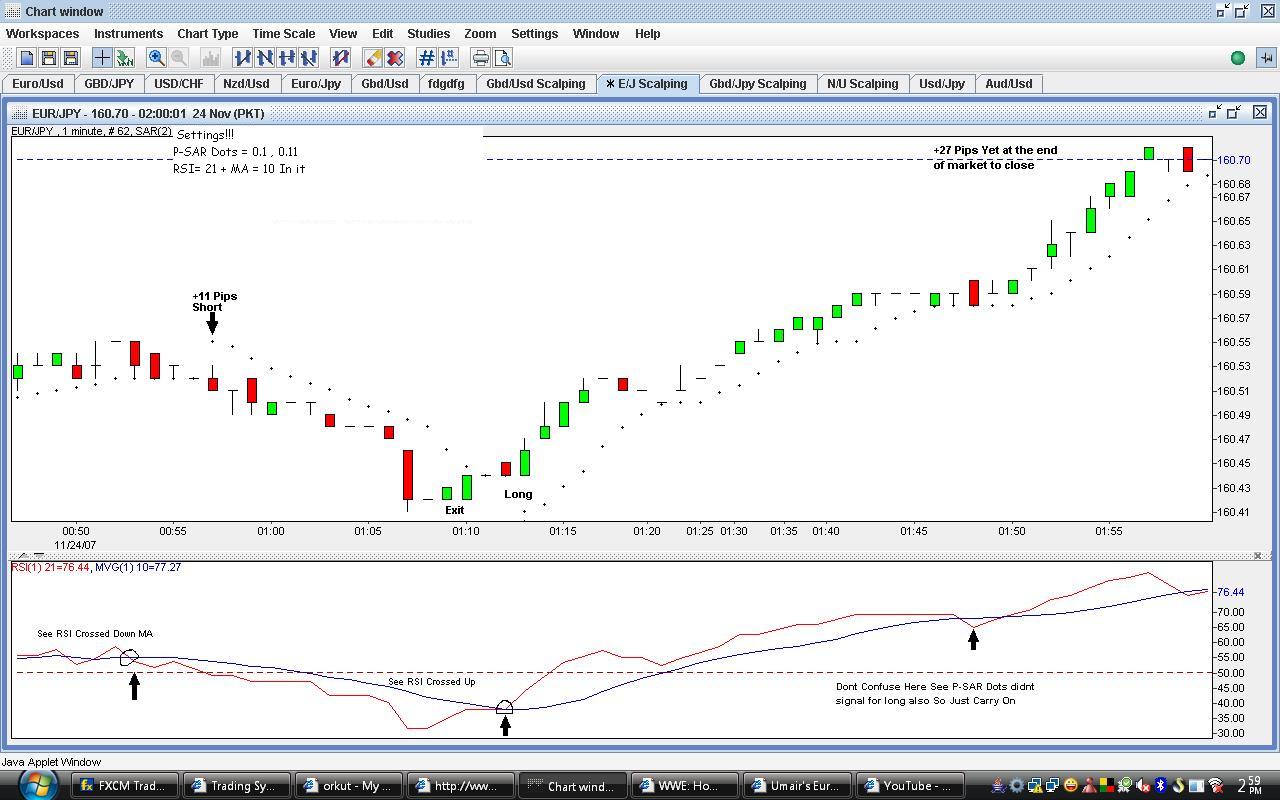Click the 76.44 RSI value label

tap(1231, 592)
